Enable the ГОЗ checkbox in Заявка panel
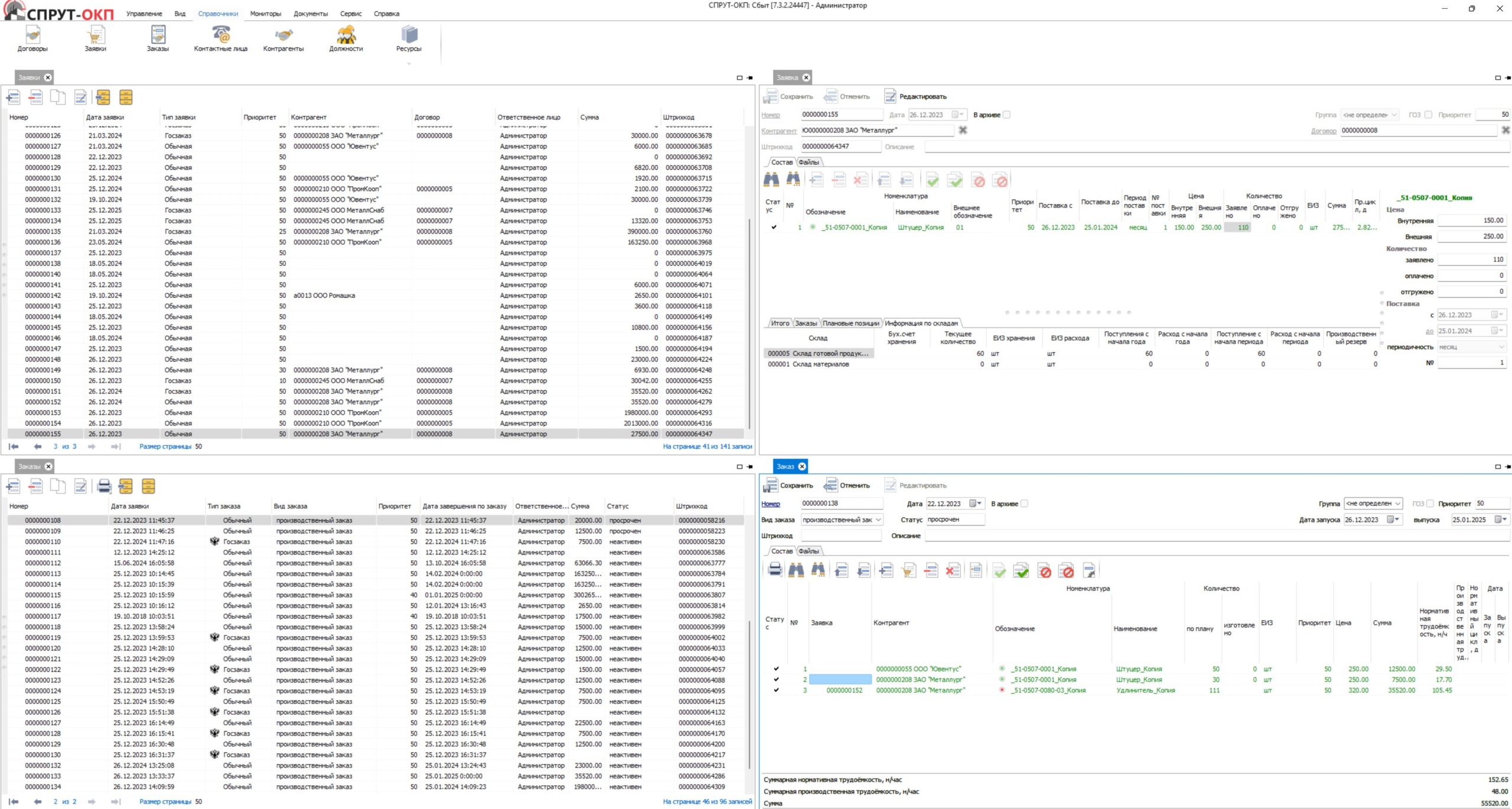The width and height of the screenshot is (1512, 809). coord(1428,115)
